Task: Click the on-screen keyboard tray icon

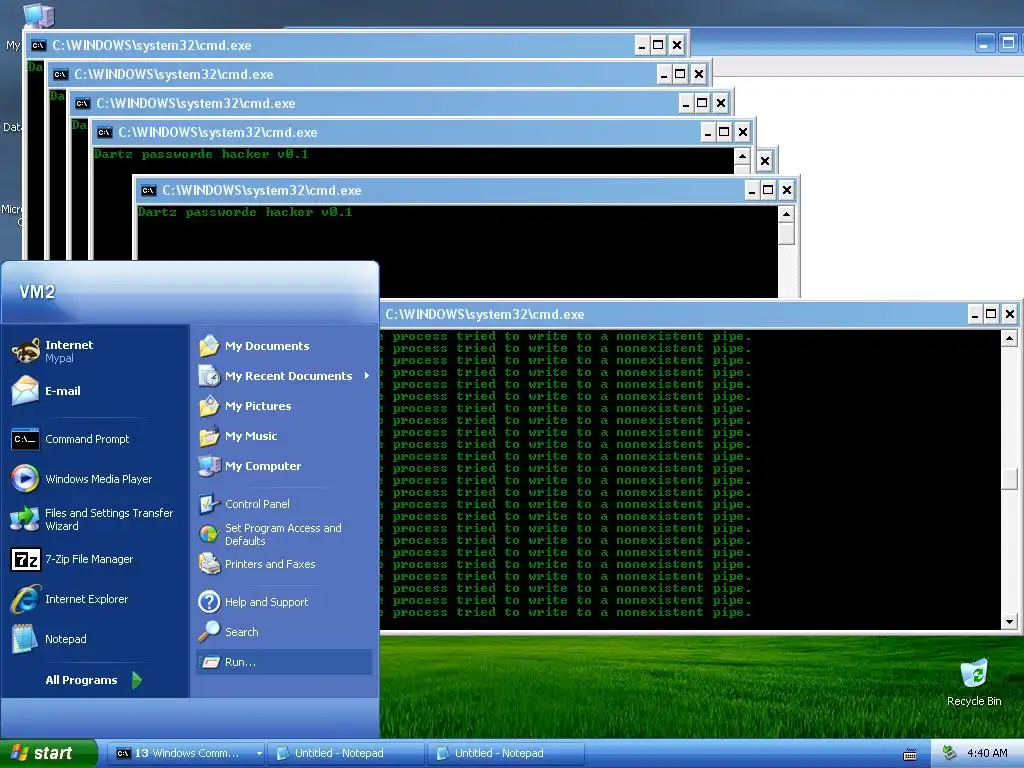Action: coord(910,754)
